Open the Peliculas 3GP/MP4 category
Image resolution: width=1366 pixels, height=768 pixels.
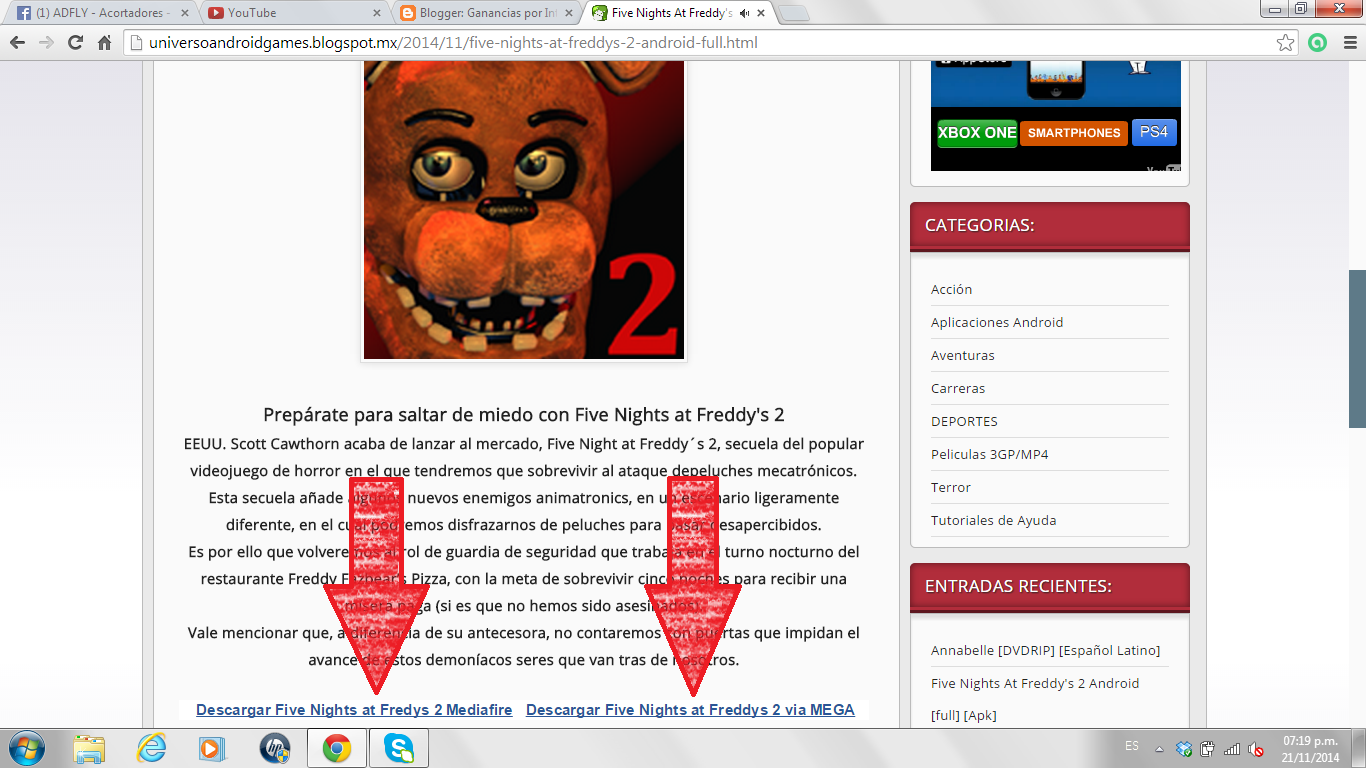click(x=990, y=454)
